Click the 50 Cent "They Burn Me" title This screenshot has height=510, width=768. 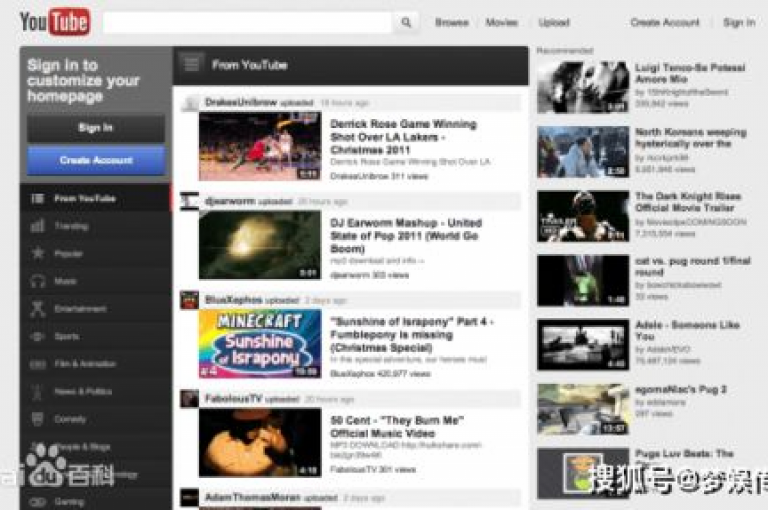point(397,427)
